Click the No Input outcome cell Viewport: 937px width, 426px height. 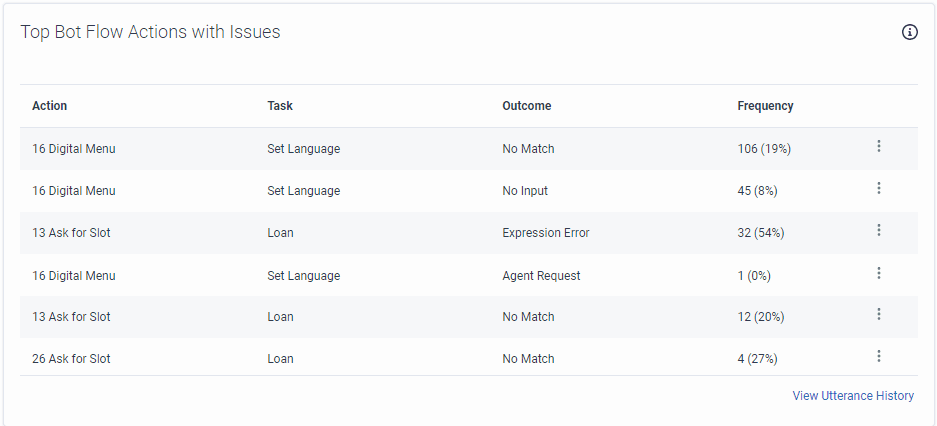(525, 191)
